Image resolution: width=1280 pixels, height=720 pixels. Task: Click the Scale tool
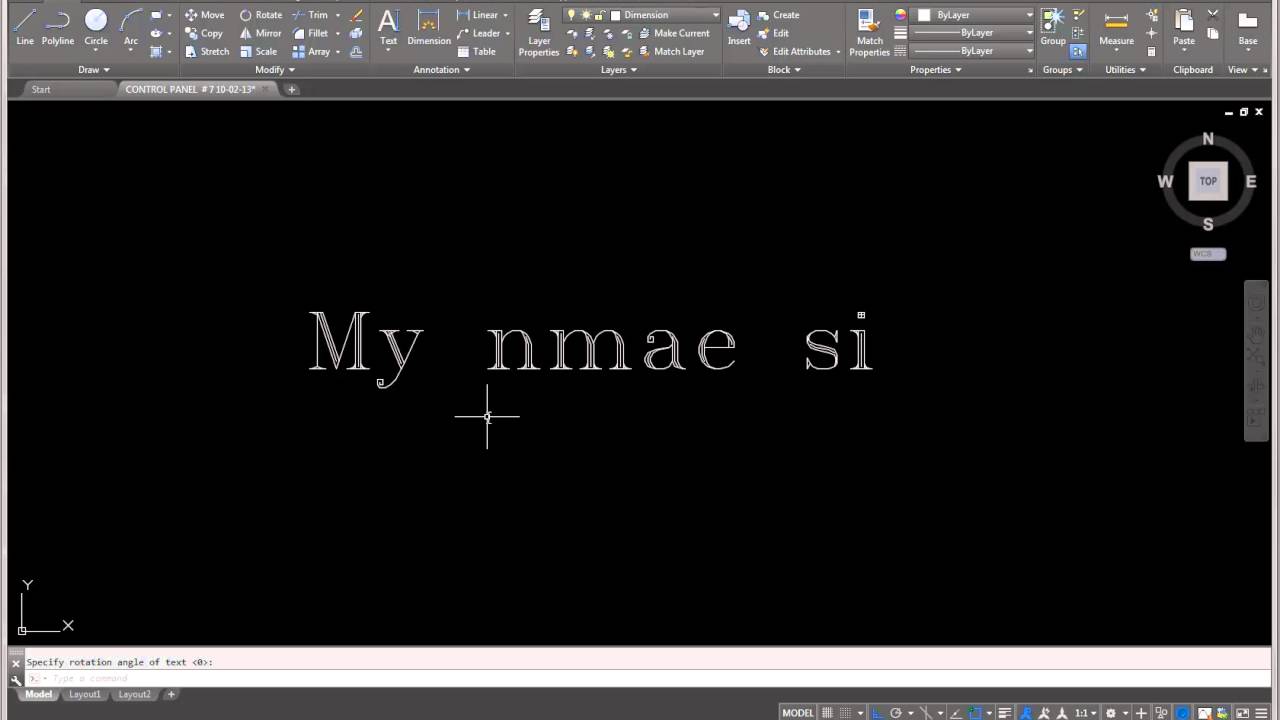point(259,51)
